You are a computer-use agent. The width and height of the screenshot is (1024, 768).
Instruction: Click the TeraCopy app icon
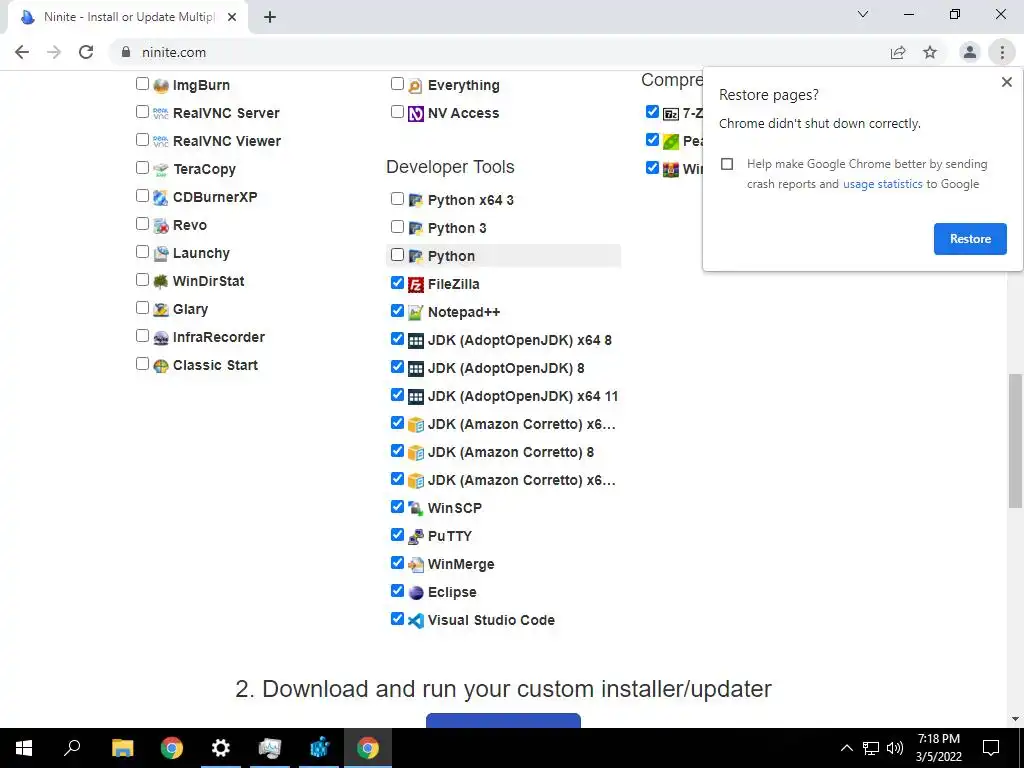tap(161, 170)
